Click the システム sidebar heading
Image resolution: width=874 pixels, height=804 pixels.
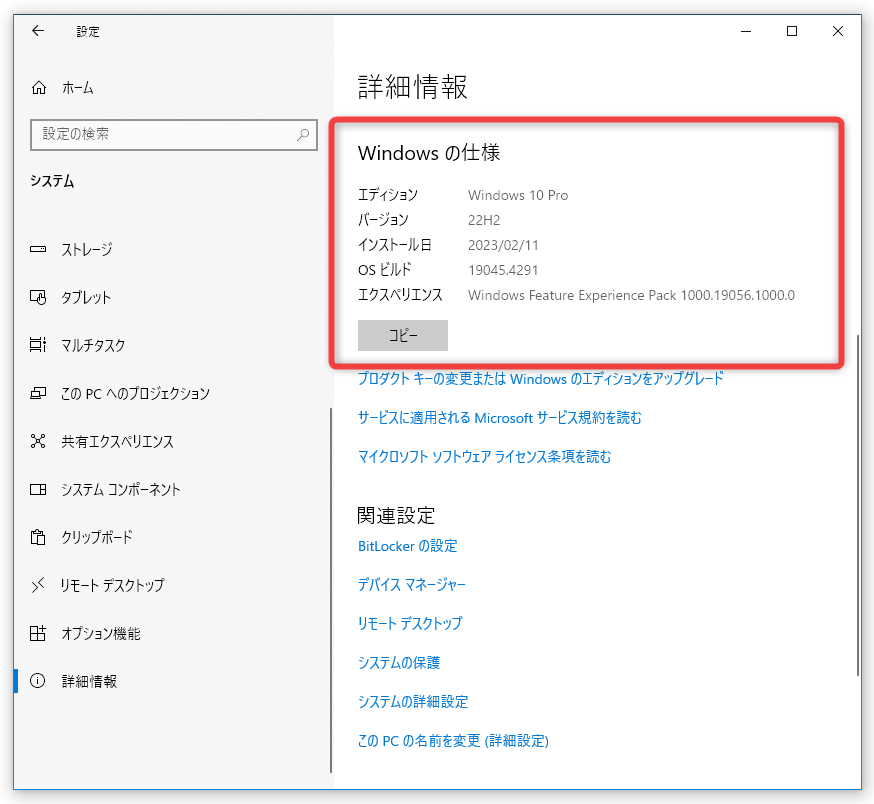pos(52,181)
